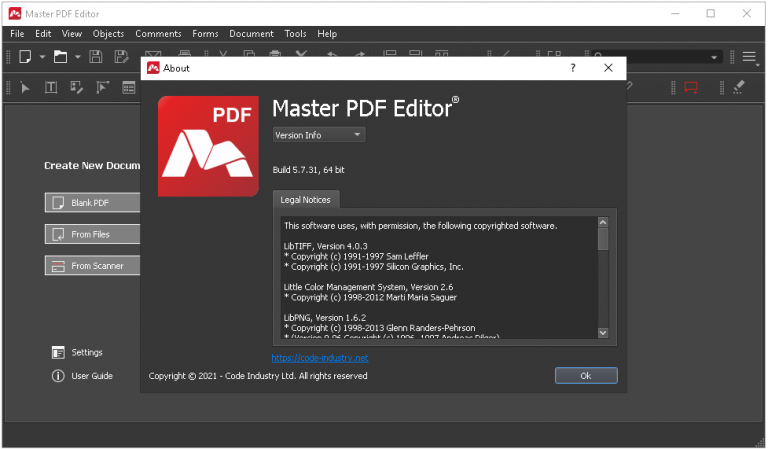Open the hamburger menu icon at toolbar end
The image size is (768, 449).
click(x=749, y=57)
